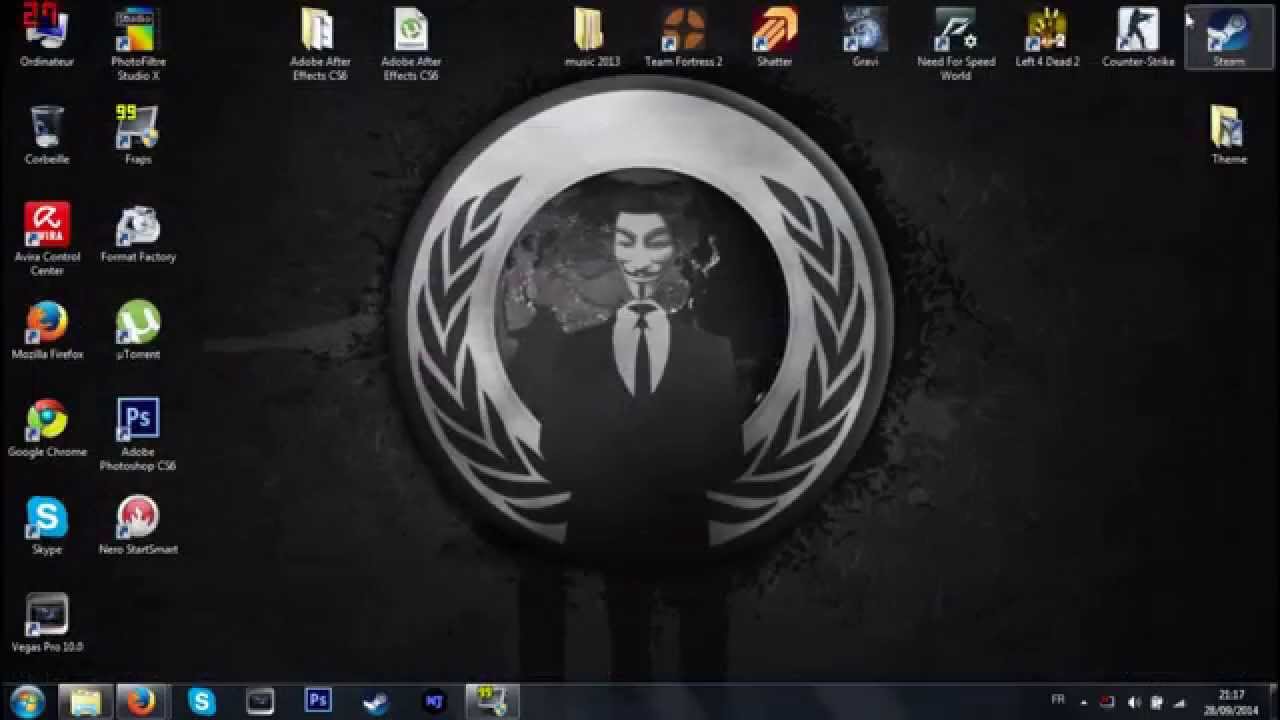Viewport: 1280px width, 720px height.
Task: Open the taskbar clock and date
Action: point(1232,702)
